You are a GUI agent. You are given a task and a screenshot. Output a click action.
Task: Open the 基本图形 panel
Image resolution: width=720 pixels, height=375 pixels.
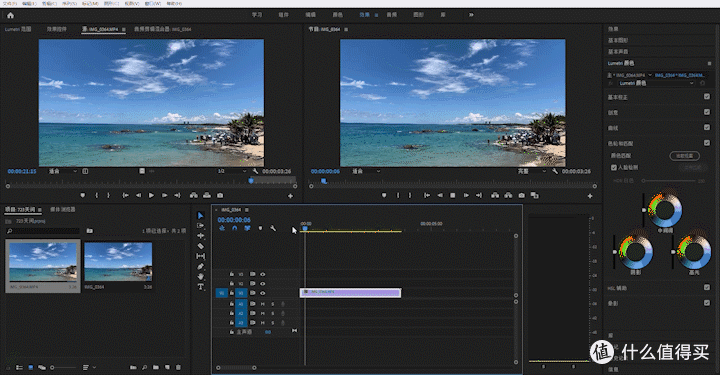pos(618,40)
